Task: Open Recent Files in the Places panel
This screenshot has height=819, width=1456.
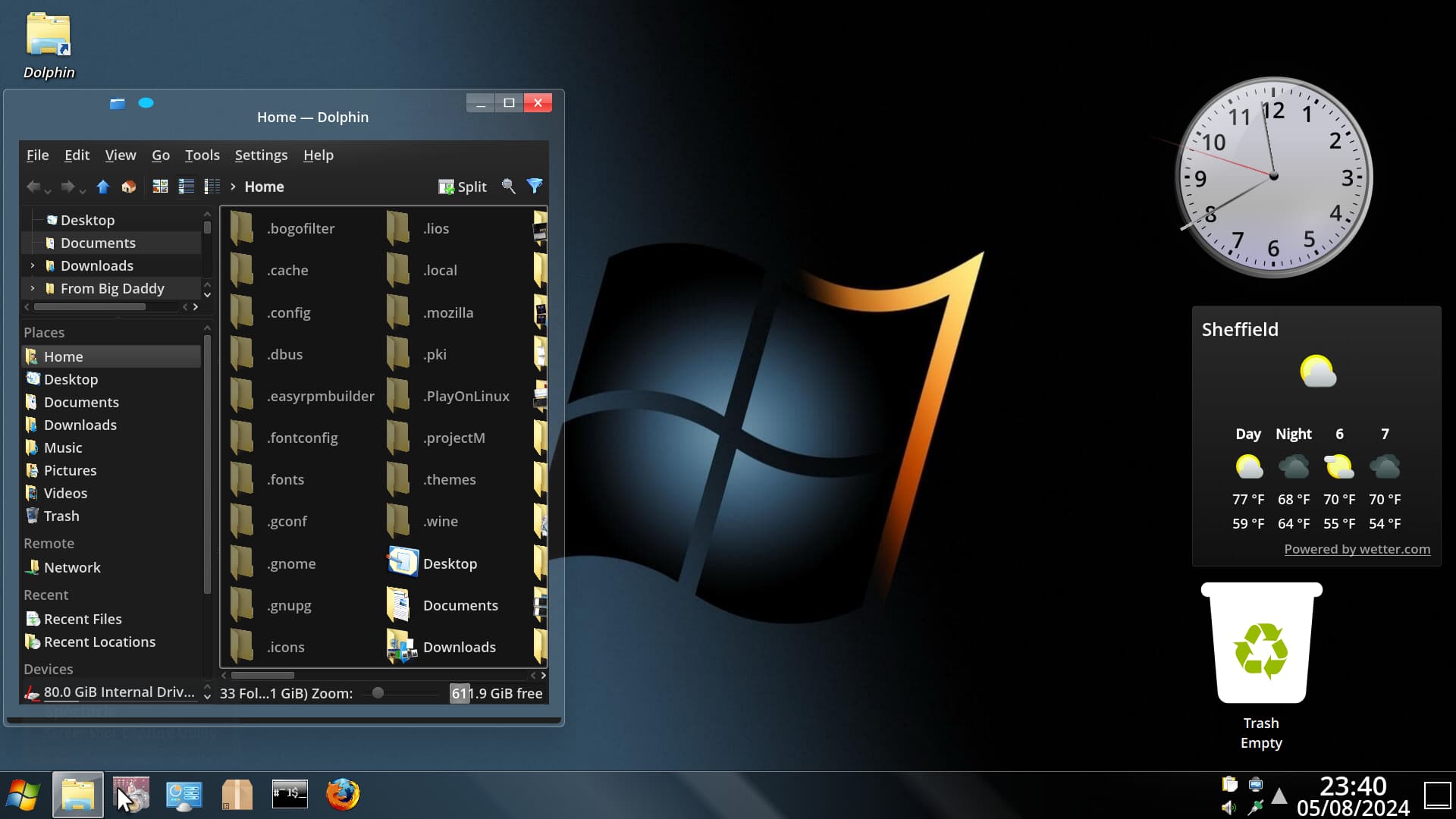Action: 111,619
